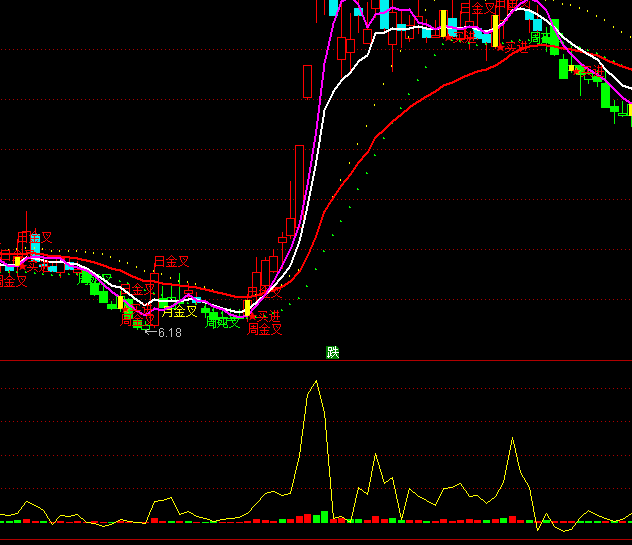This screenshot has width=632, height=545.
Task: Click the red 买进 star at top right
Action: (x=513, y=46)
